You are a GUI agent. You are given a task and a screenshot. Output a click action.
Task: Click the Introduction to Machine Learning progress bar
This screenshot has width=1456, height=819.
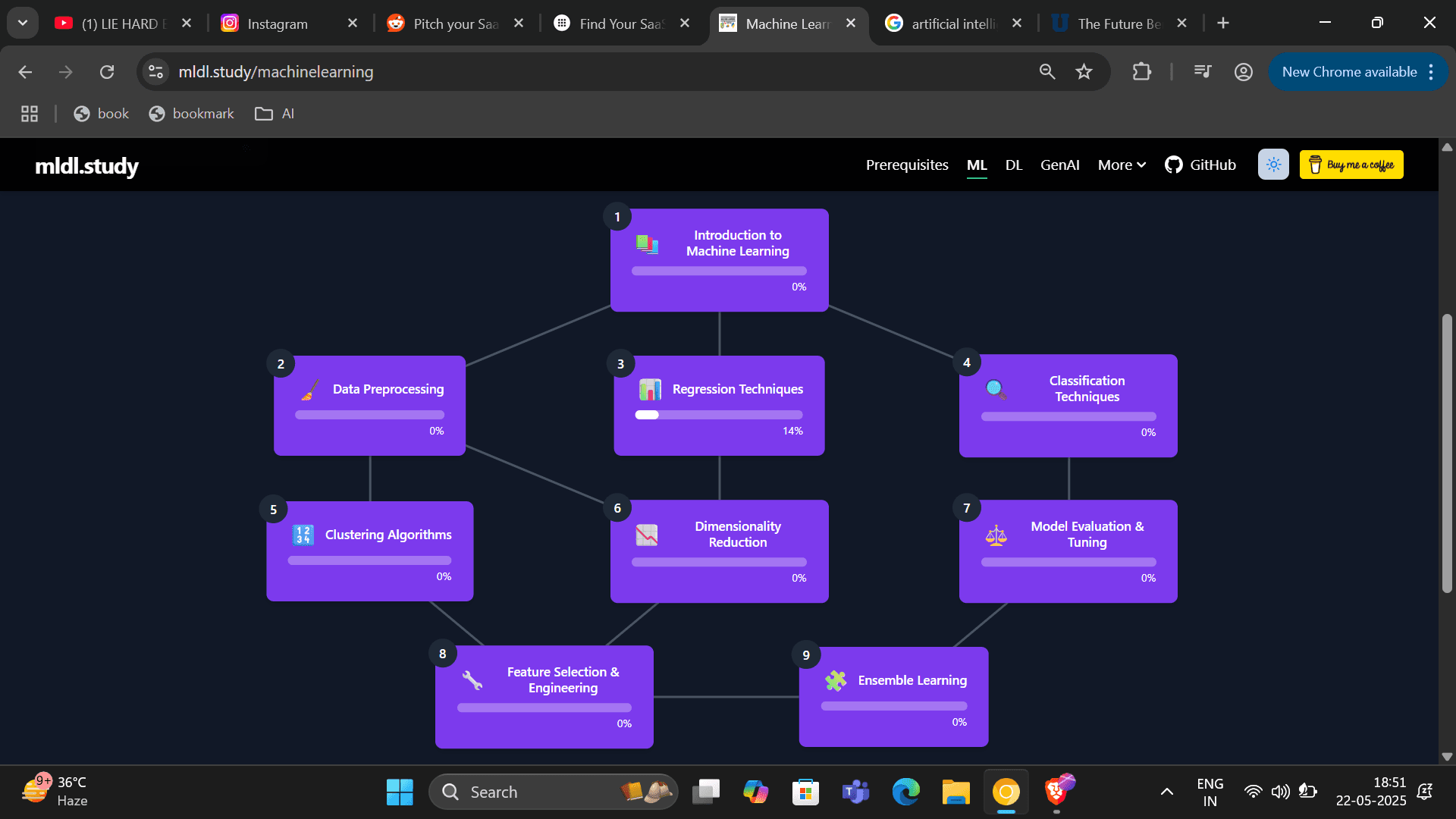click(x=719, y=271)
